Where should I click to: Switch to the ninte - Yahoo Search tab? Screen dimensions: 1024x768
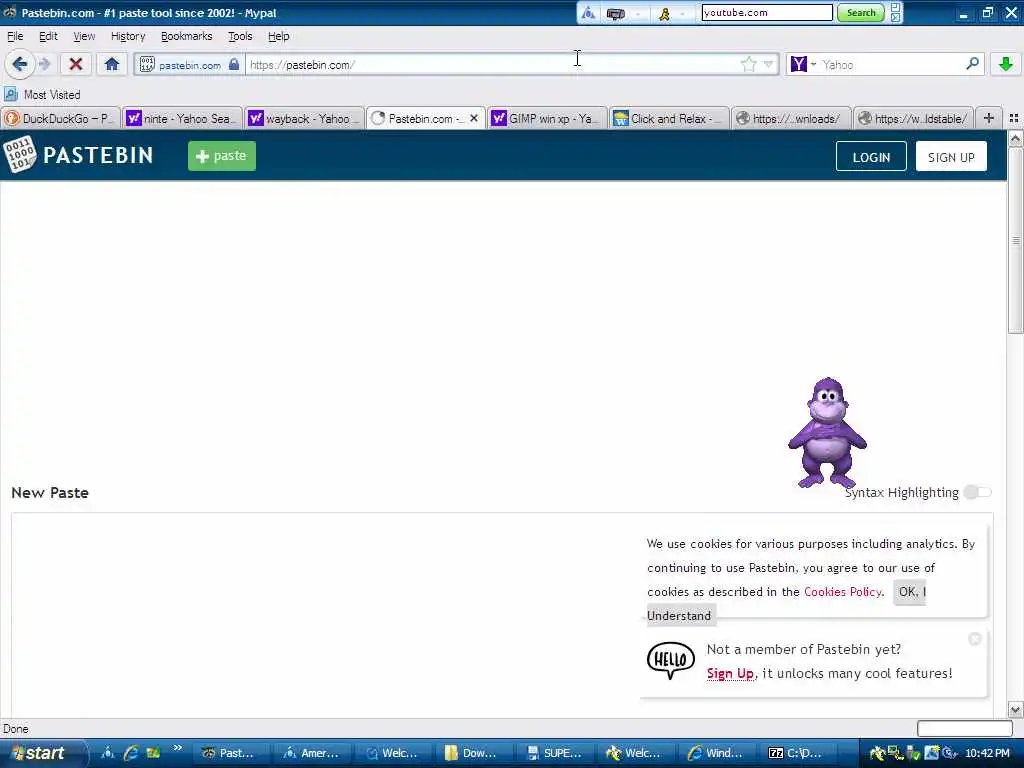coord(182,118)
